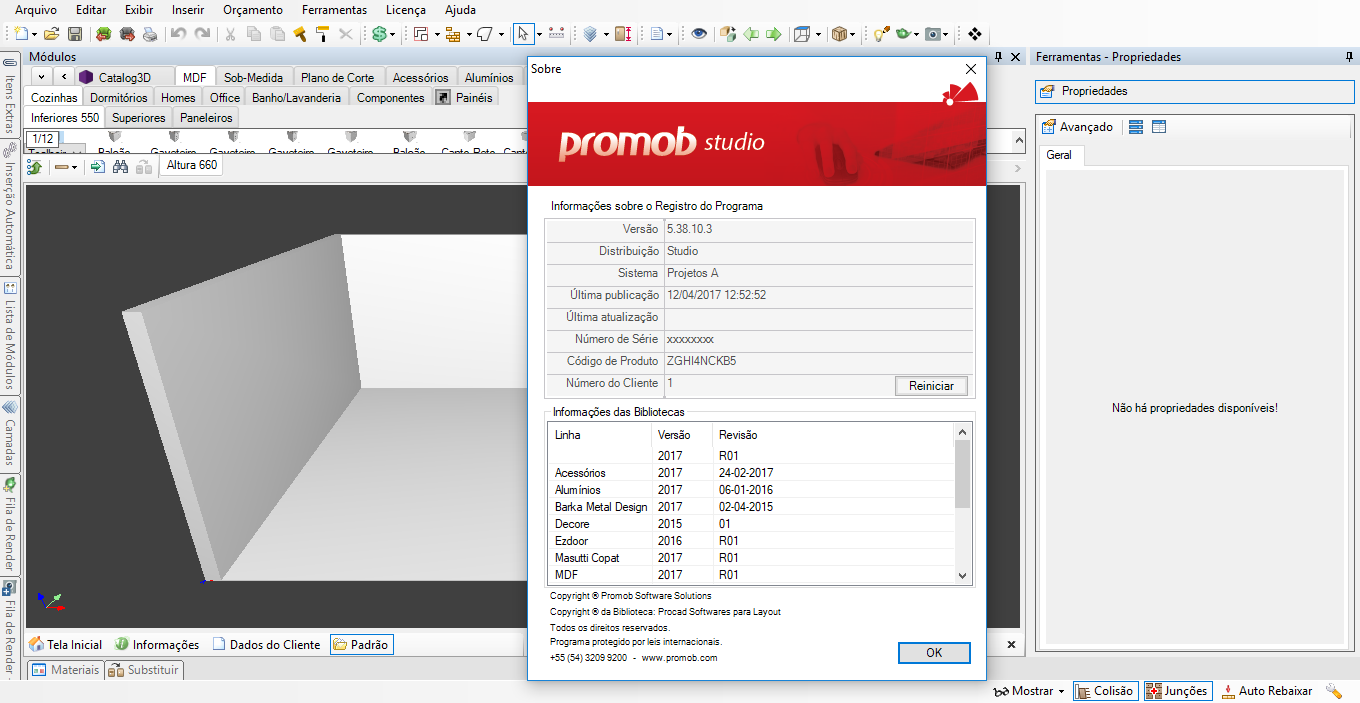Open the Orçamento menu

pyautogui.click(x=252, y=9)
